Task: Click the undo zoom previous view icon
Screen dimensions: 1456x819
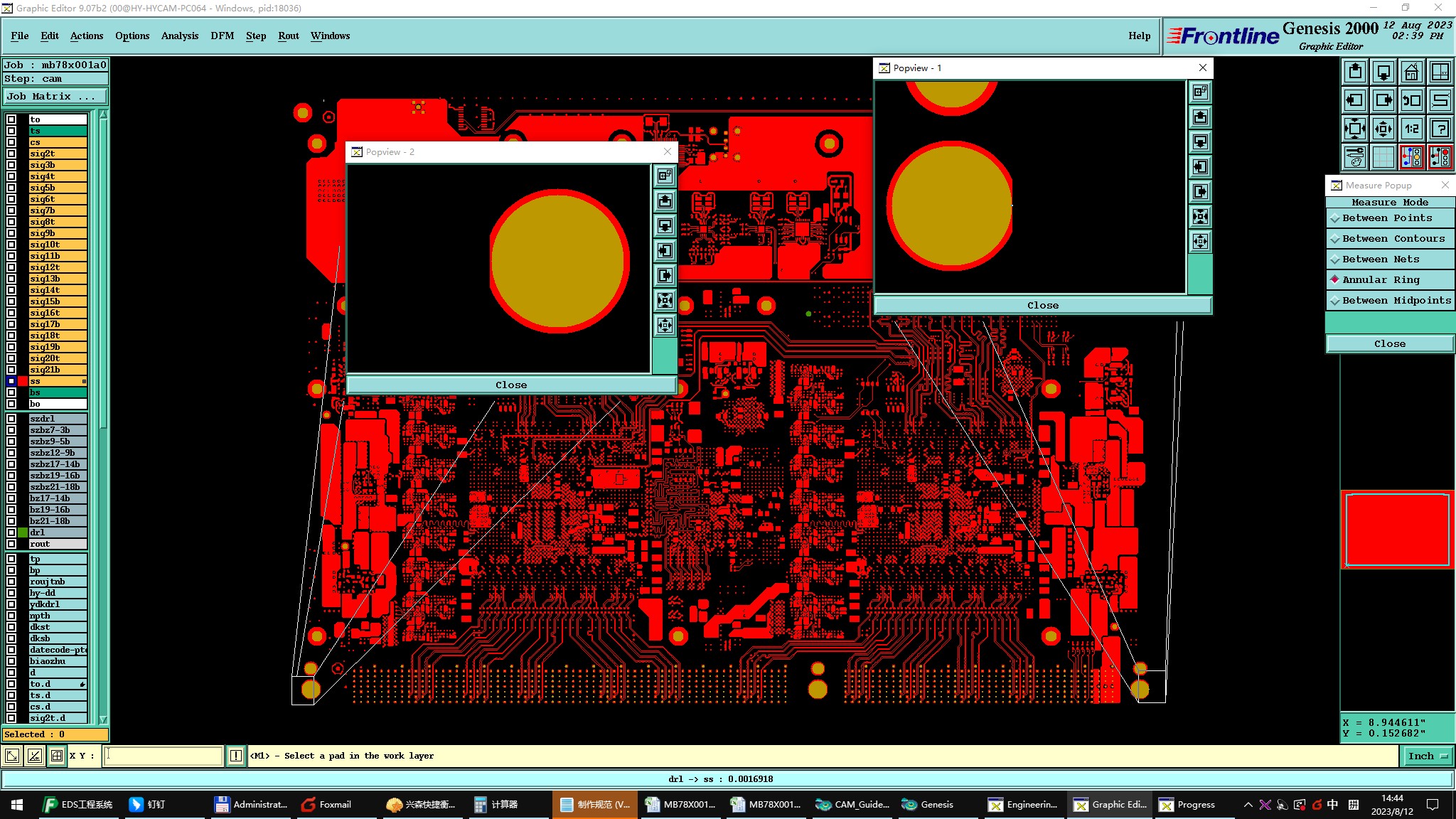Action: pyautogui.click(x=1411, y=100)
